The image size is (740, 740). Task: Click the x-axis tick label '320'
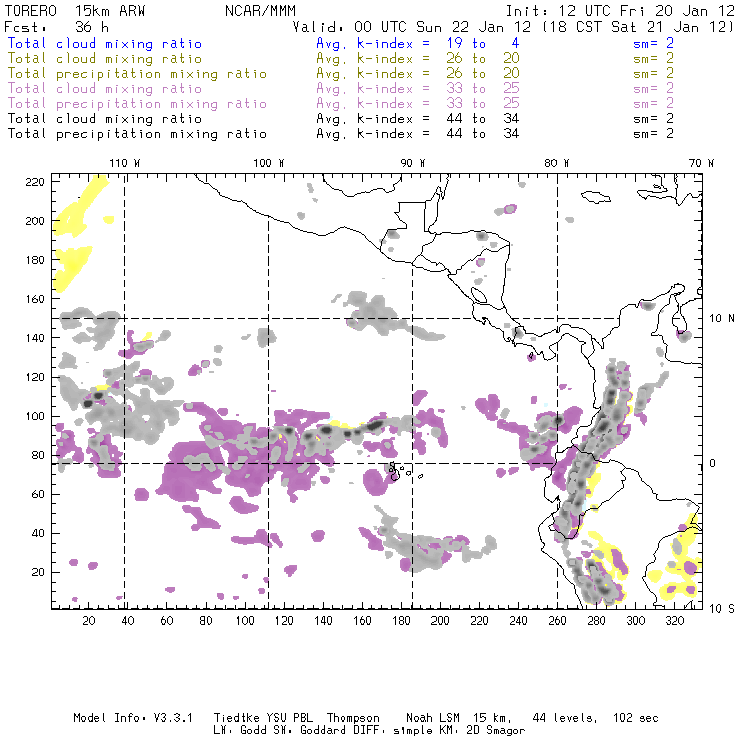pos(674,621)
